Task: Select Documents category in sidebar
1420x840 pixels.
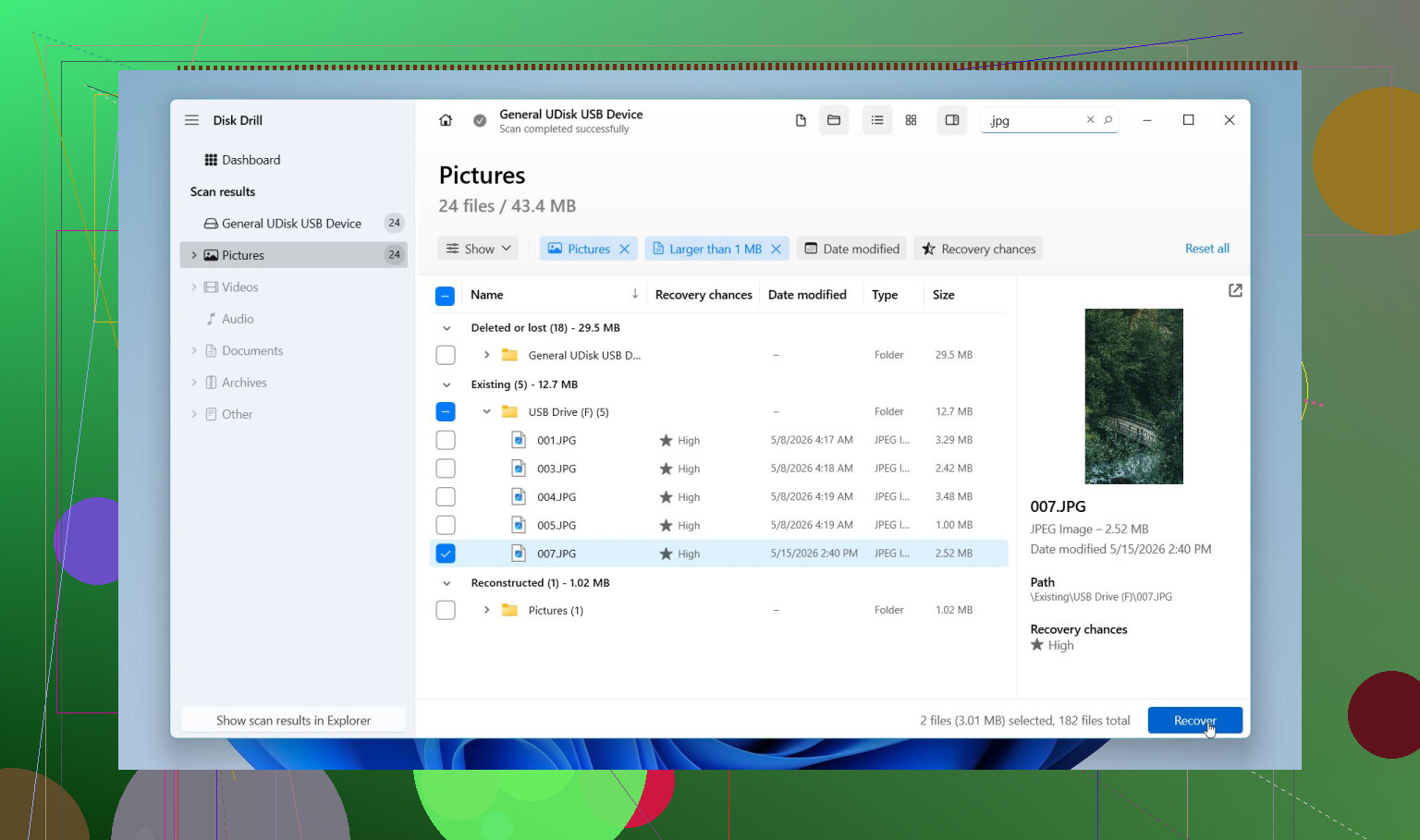Action: (294, 351)
